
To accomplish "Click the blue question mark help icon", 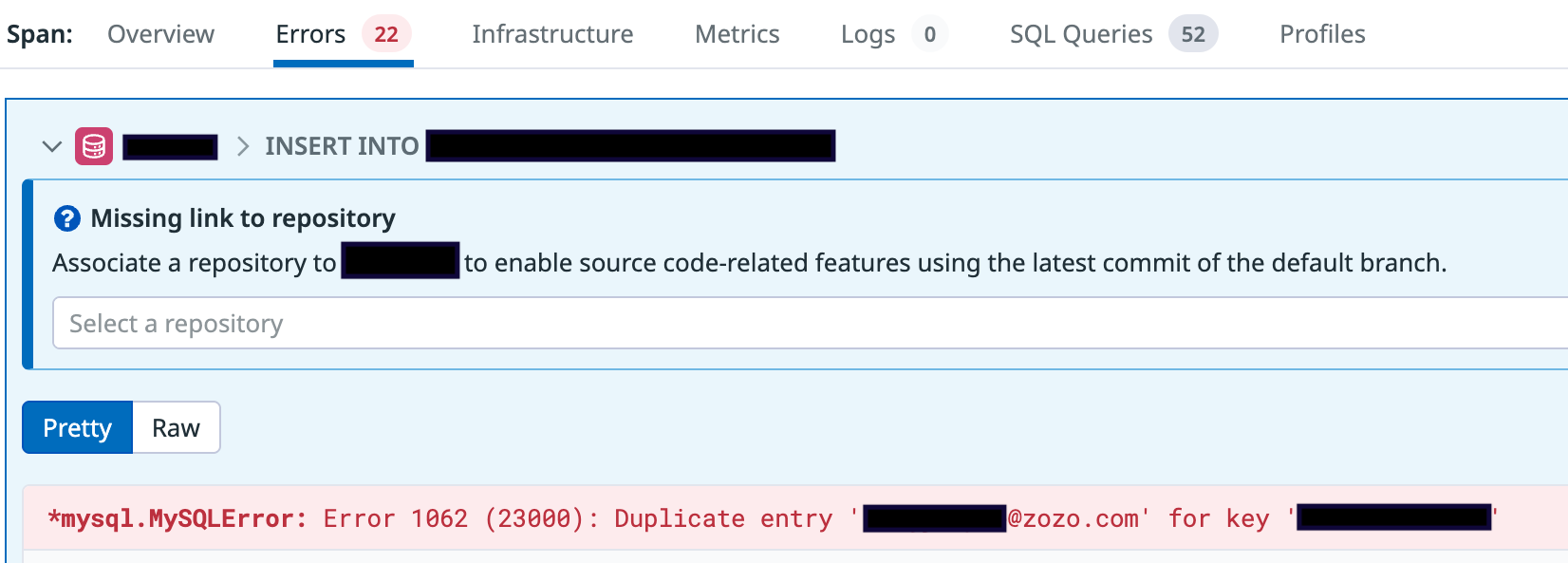I will pos(66,219).
